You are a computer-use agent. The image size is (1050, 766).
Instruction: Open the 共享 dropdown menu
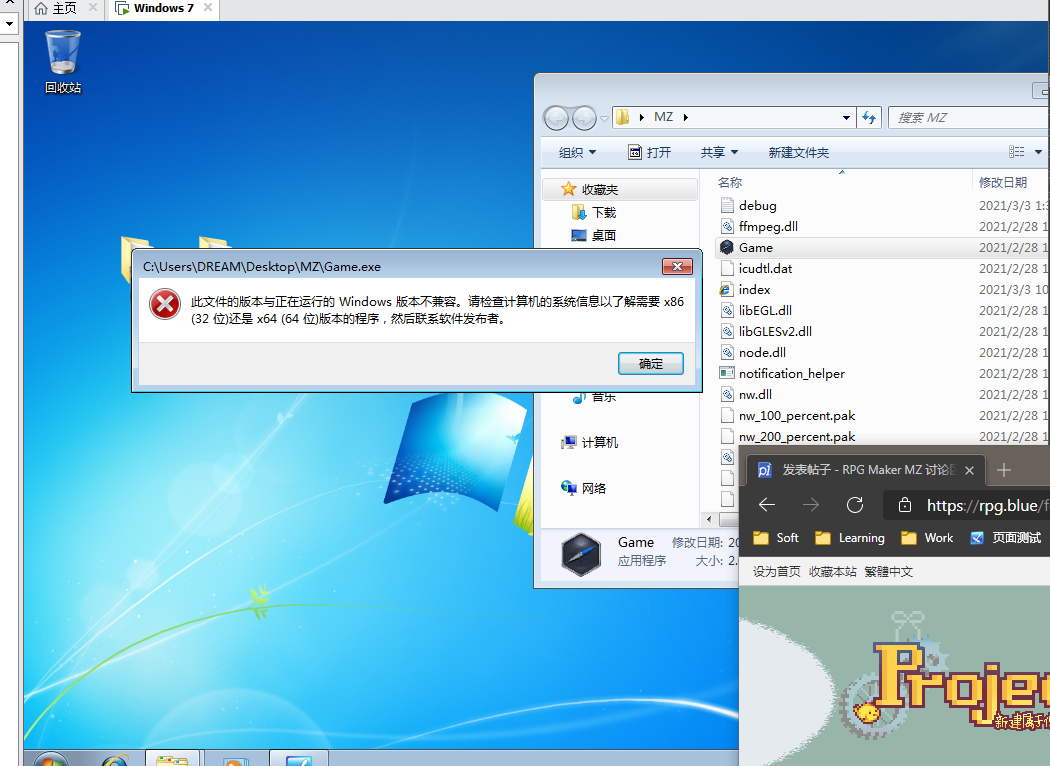pos(719,153)
